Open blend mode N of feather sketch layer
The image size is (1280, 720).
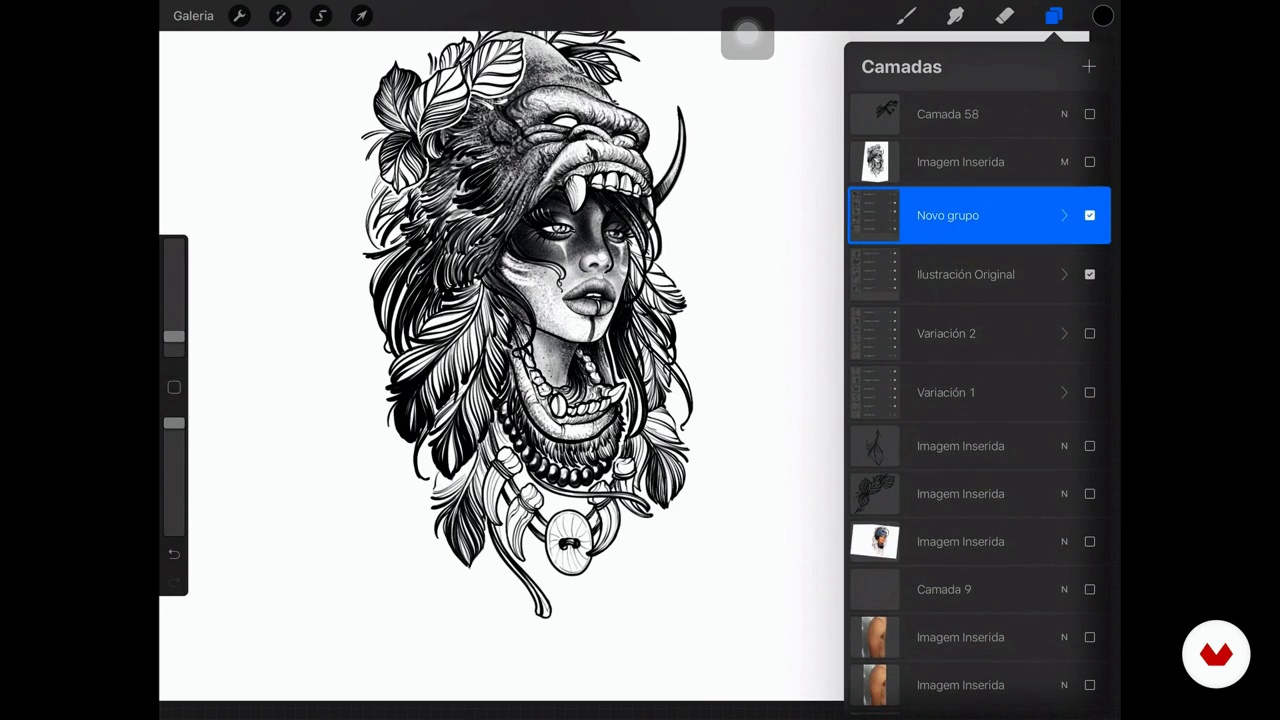click(x=1064, y=446)
